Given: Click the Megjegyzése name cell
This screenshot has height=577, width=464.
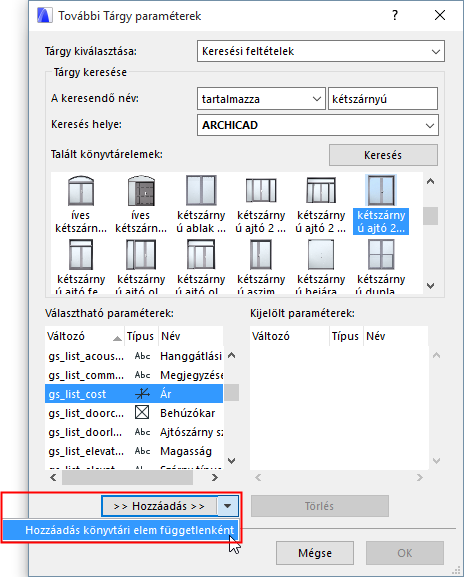Looking at the screenshot, I should [191, 375].
